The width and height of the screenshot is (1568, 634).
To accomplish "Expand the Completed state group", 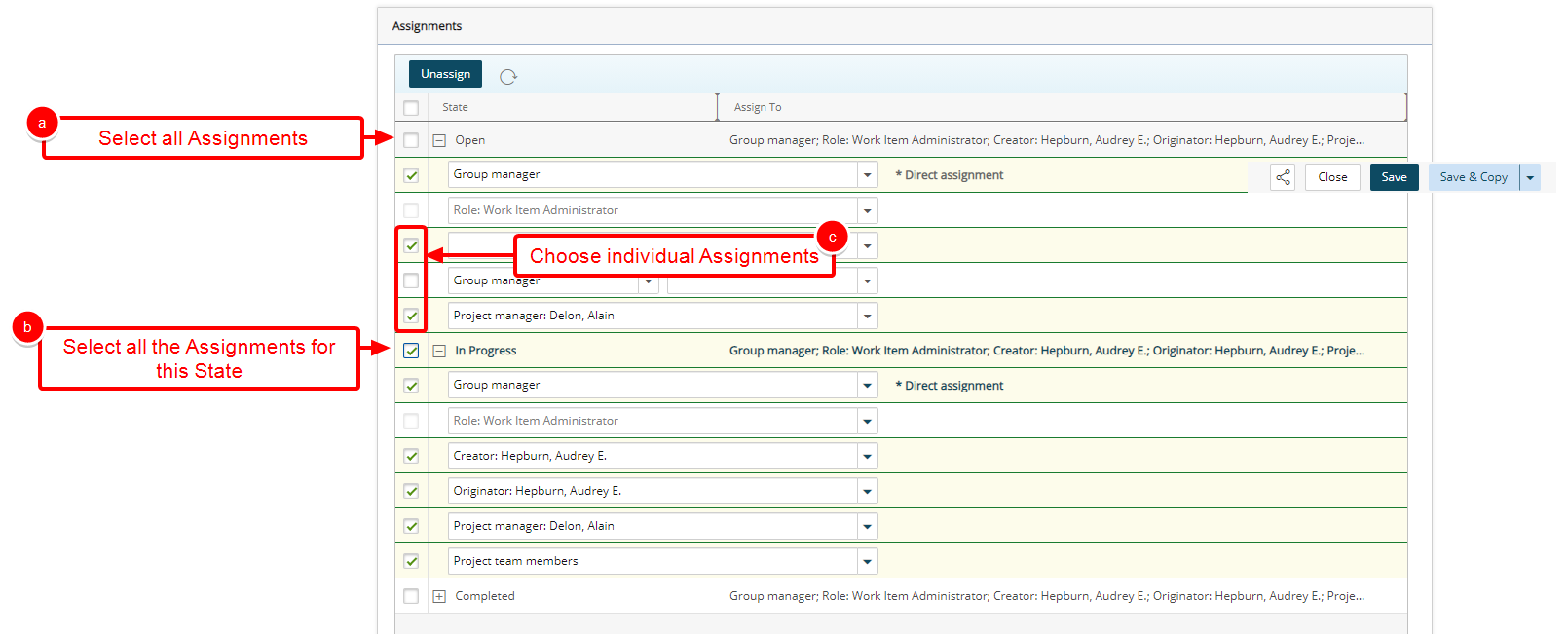I will 439,596.
